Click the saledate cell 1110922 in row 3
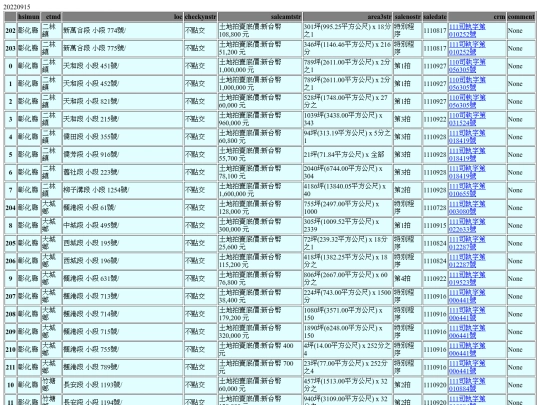This screenshot has height=405, width=540. point(435,119)
